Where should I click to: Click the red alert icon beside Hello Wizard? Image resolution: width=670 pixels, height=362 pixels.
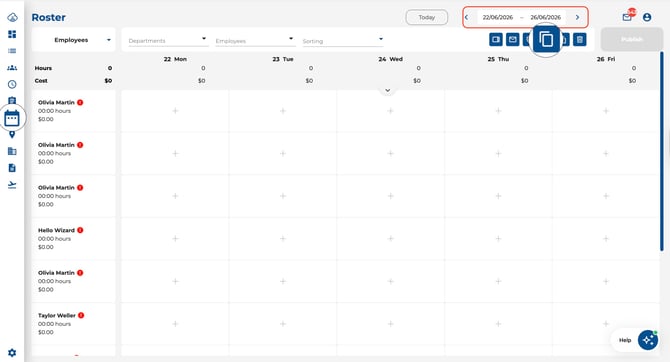tap(80, 230)
